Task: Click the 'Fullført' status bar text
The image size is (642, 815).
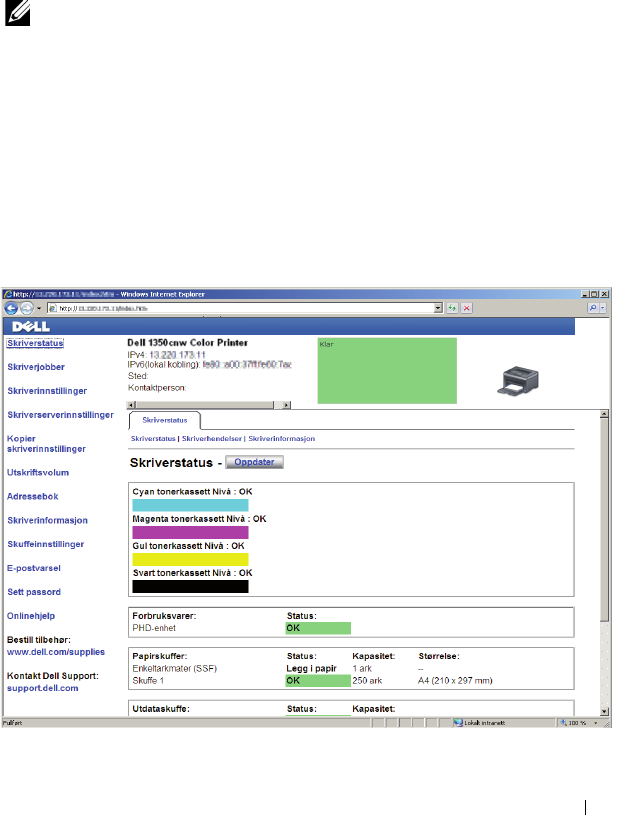Action: coord(12,723)
